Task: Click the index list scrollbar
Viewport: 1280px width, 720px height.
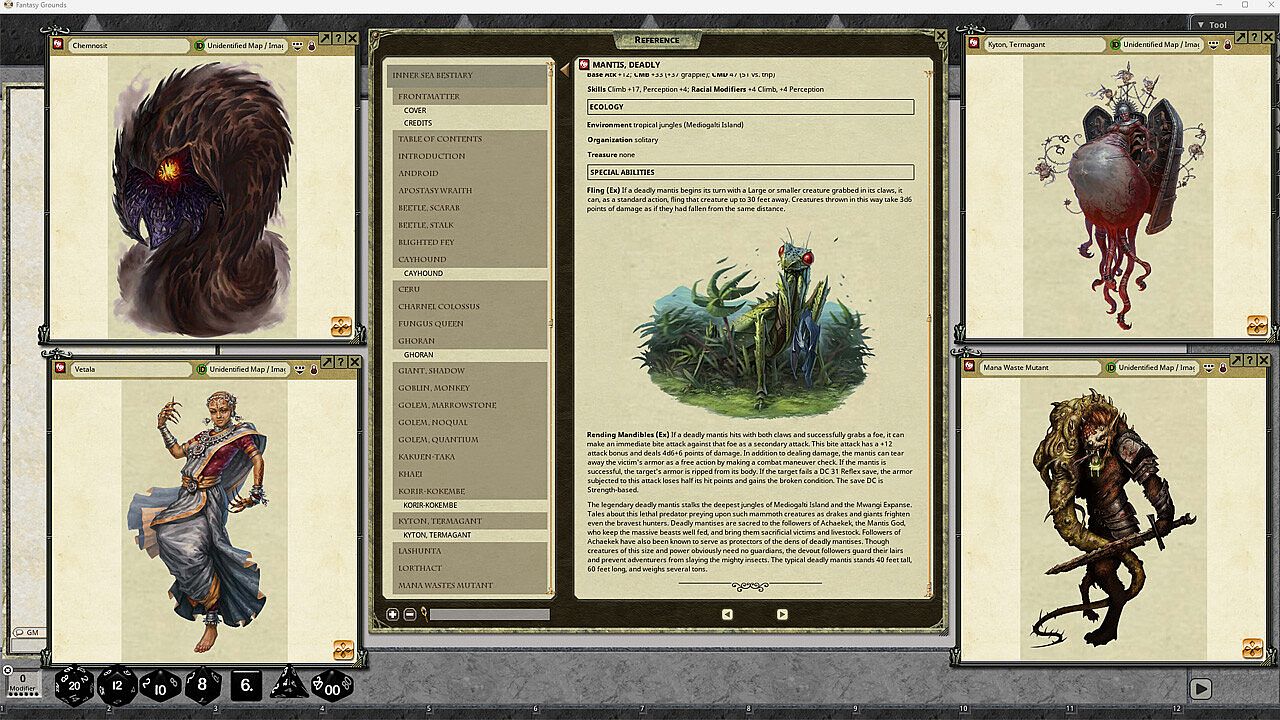Action: pyautogui.click(x=551, y=327)
